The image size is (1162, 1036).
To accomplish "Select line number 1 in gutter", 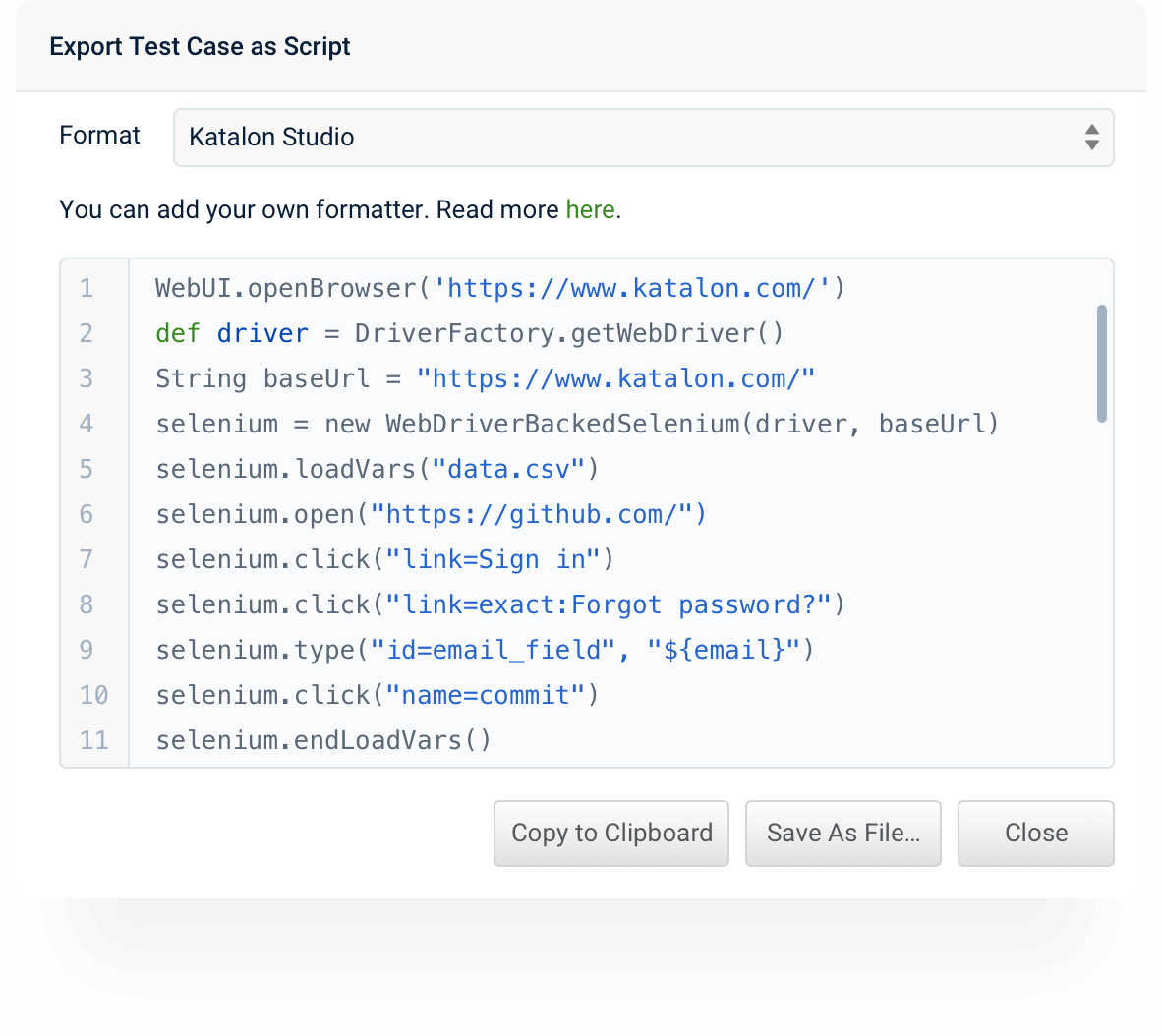I will click(87, 288).
